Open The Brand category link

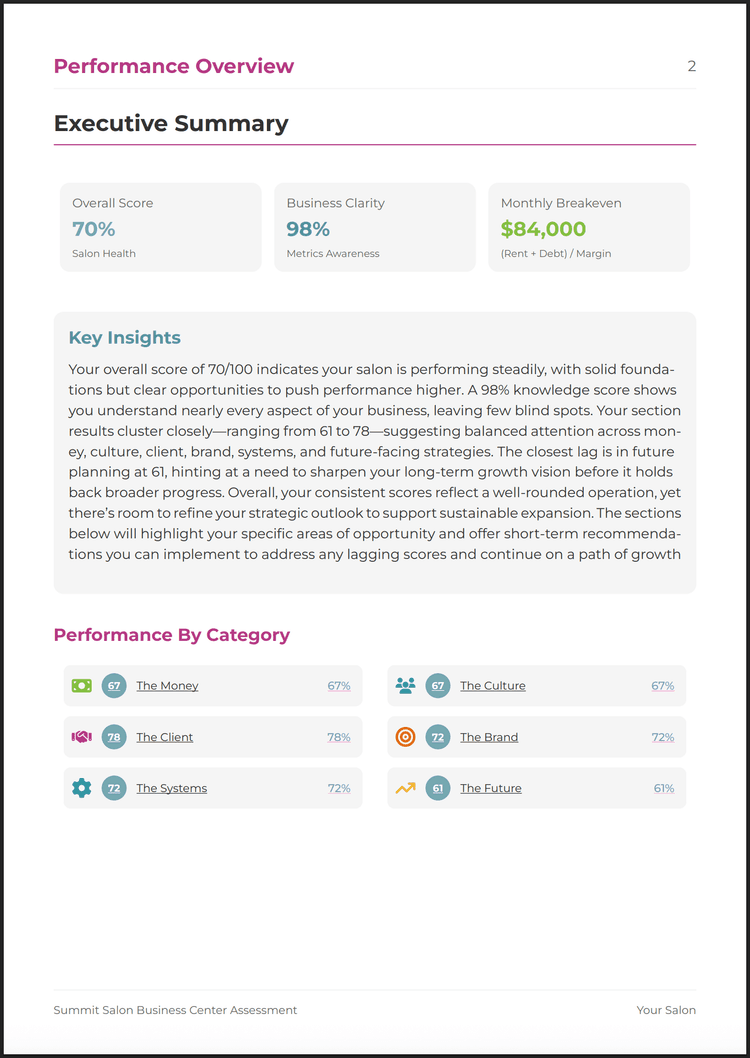click(489, 737)
